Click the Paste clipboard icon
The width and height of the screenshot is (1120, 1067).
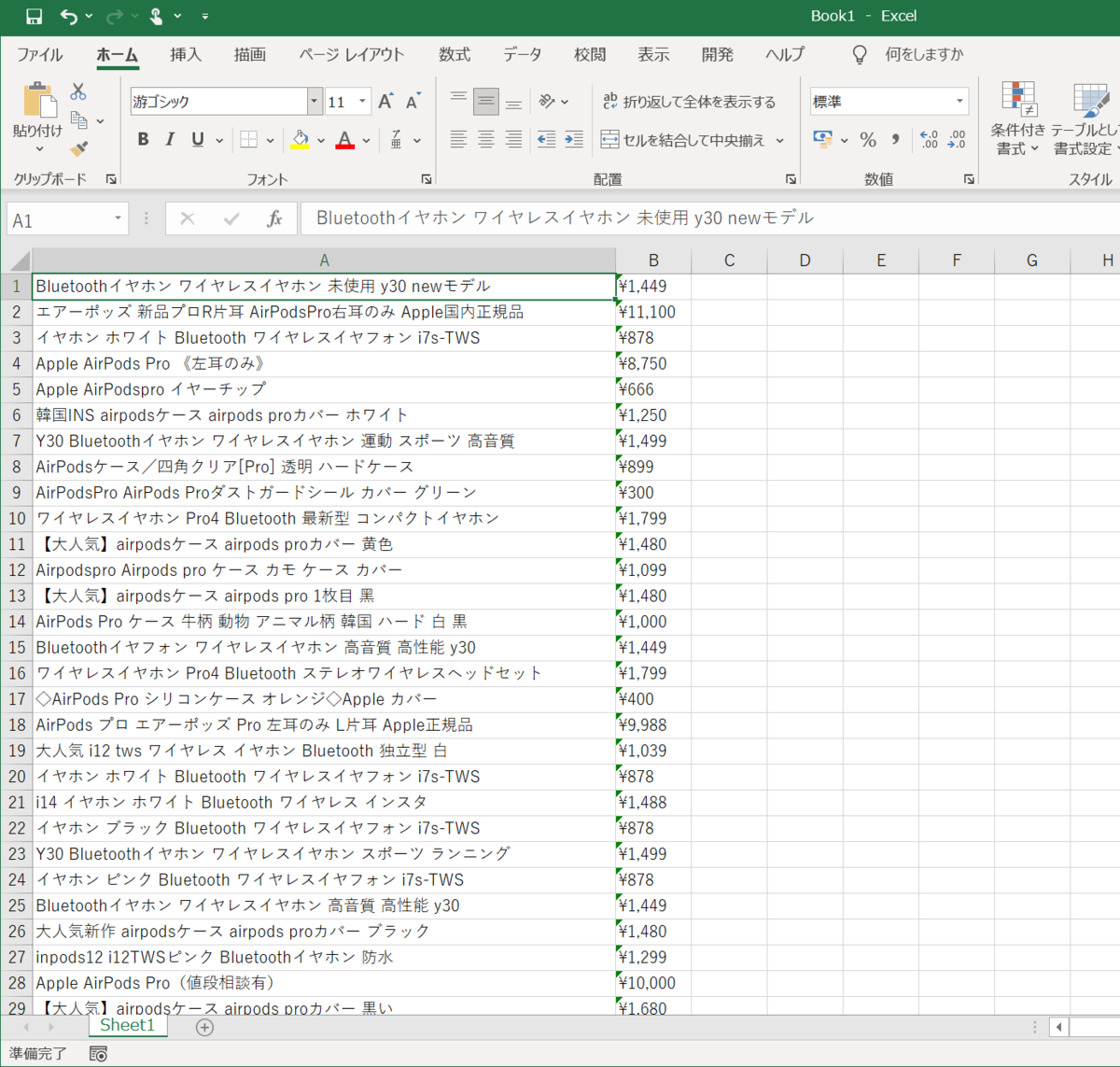[x=38, y=101]
